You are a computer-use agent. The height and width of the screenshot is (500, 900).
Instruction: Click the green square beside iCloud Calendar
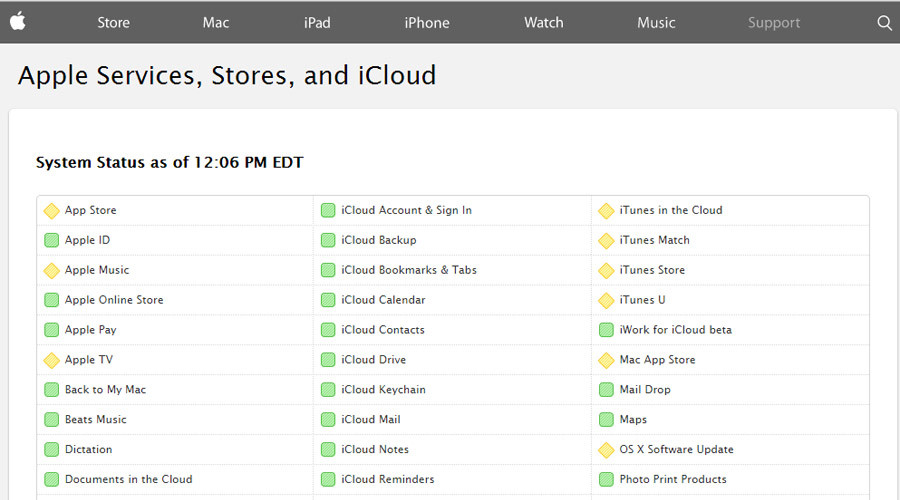328,300
